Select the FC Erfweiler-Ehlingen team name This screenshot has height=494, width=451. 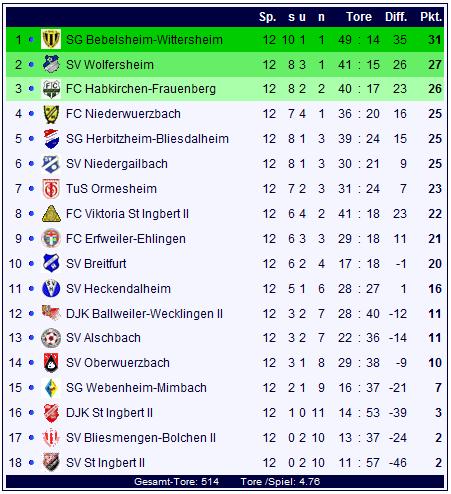click(126, 239)
